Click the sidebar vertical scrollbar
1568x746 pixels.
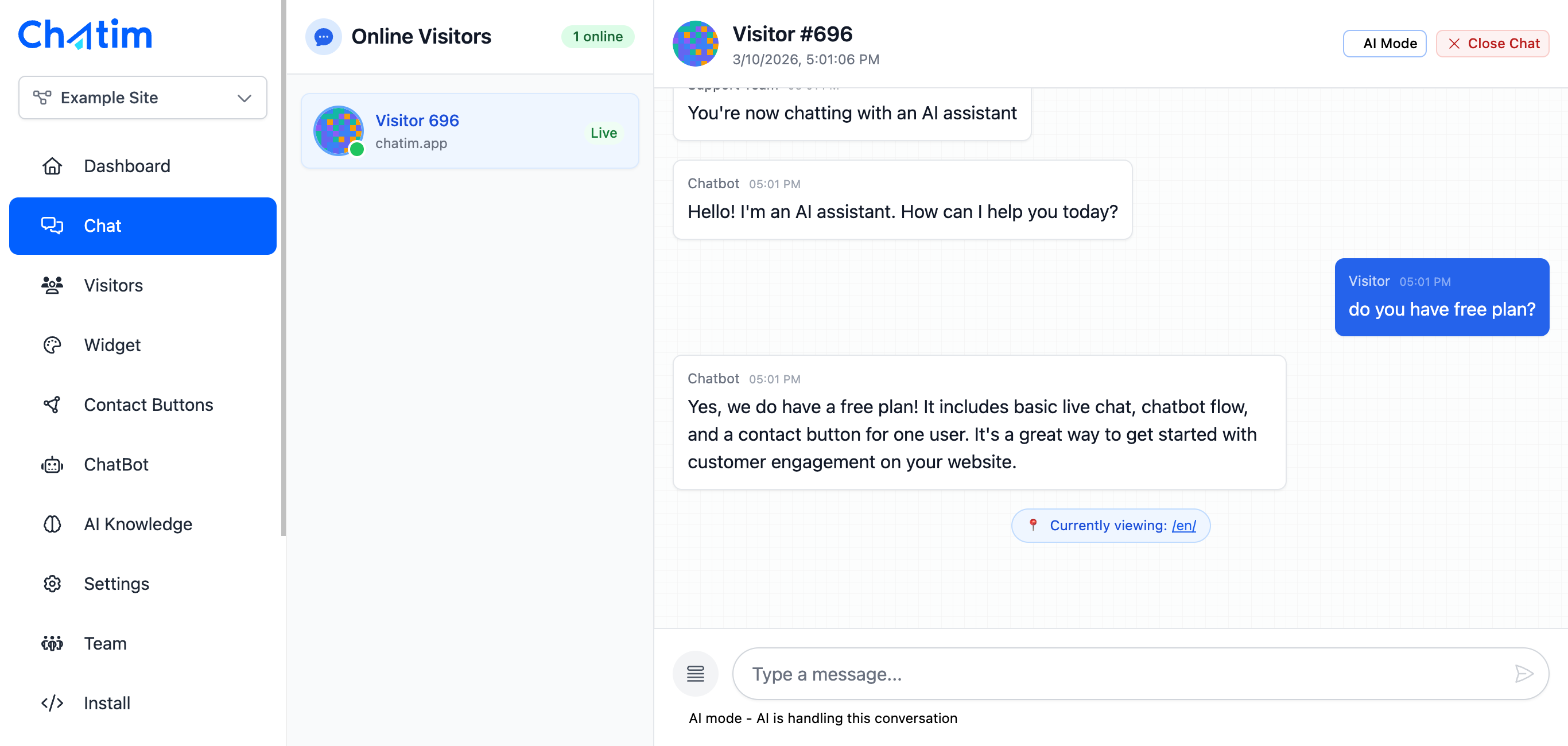[x=283, y=268]
